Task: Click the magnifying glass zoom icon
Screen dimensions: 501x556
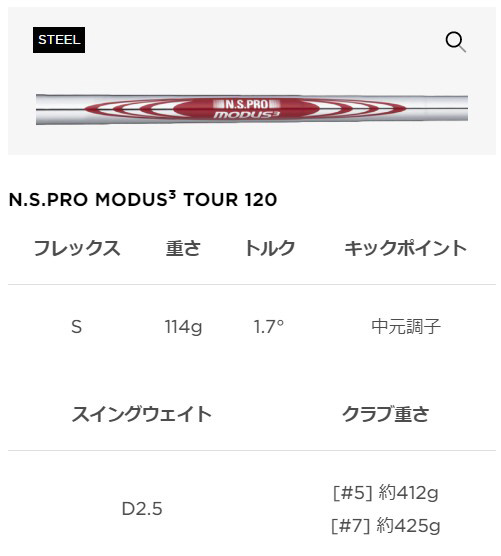Action: tap(456, 41)
